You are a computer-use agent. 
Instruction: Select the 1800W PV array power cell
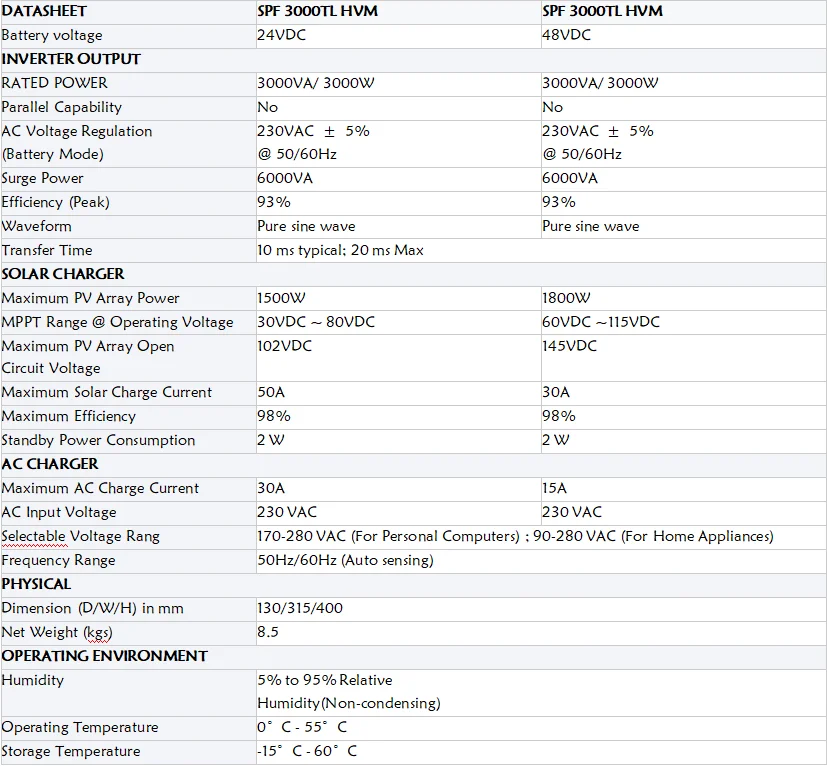684,299
